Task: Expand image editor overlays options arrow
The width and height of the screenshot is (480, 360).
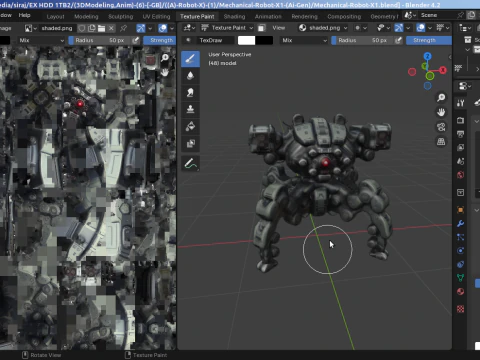Action: pos(172,28)
